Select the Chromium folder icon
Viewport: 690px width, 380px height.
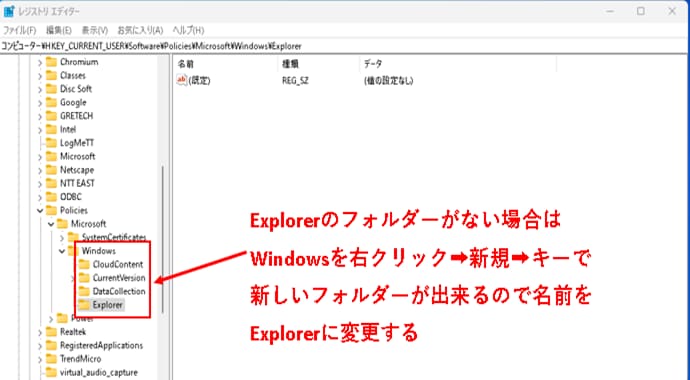52,62
